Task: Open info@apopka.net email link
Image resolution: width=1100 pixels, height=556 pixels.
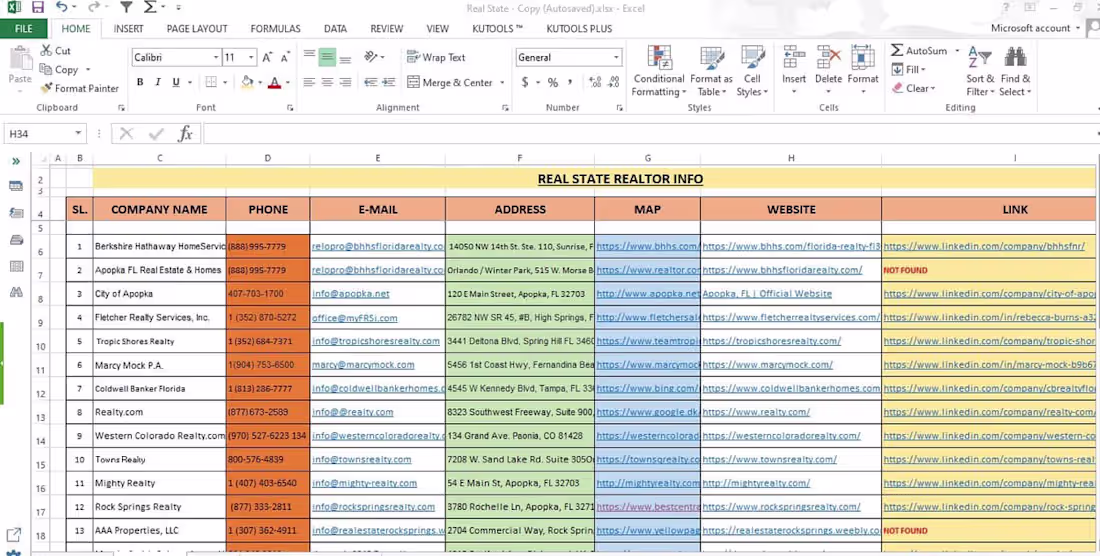Action: point(351,294)
